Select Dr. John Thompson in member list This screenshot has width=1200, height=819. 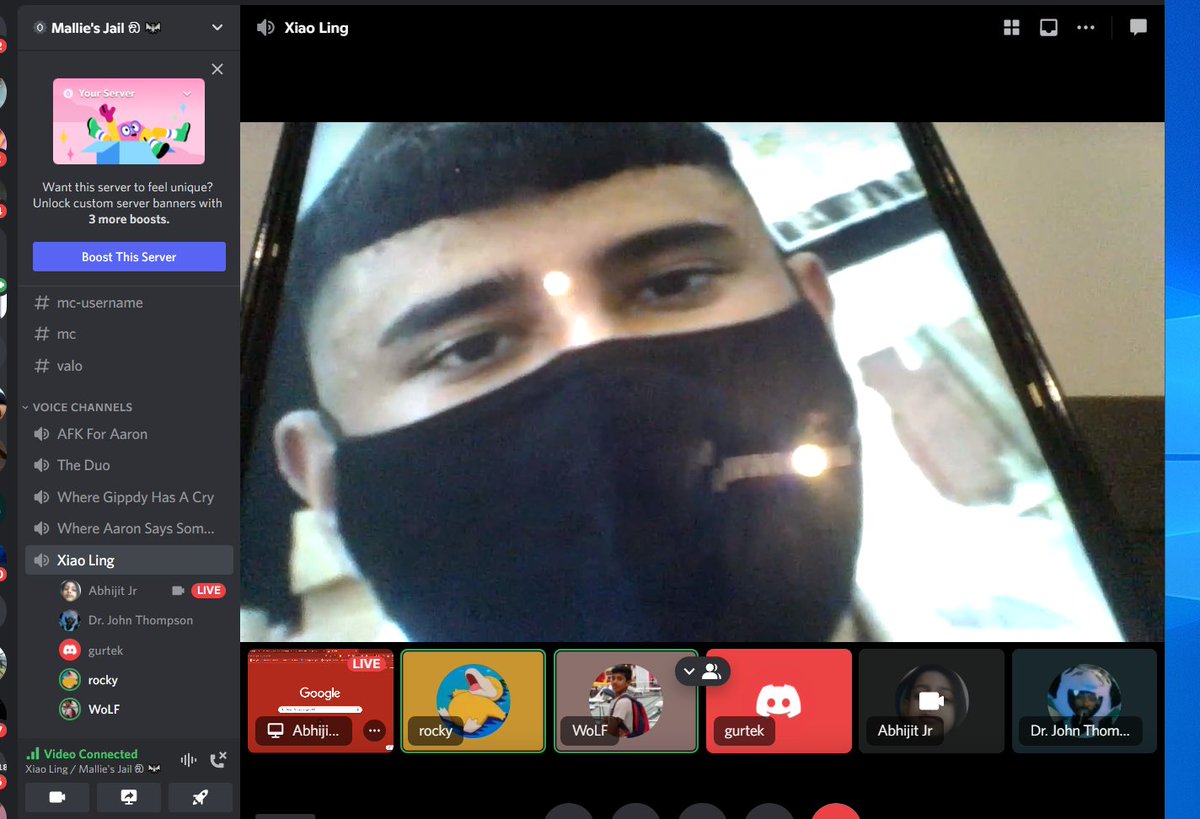pos(141,620)
